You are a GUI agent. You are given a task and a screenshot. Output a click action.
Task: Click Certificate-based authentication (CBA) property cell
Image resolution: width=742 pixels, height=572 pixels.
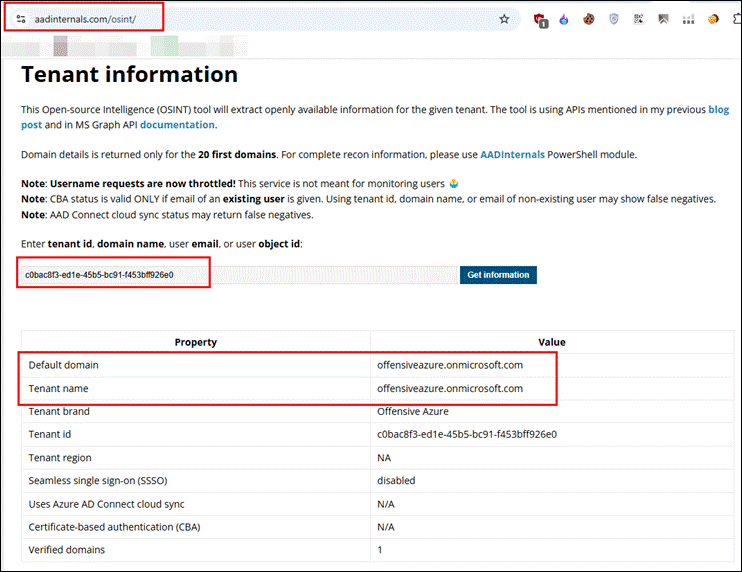coord(195,527)
